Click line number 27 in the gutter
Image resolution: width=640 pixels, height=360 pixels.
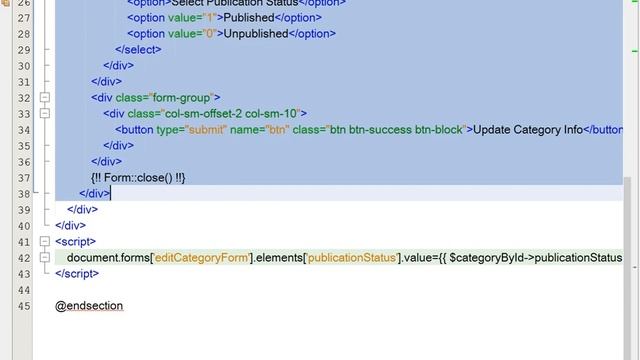24,18
